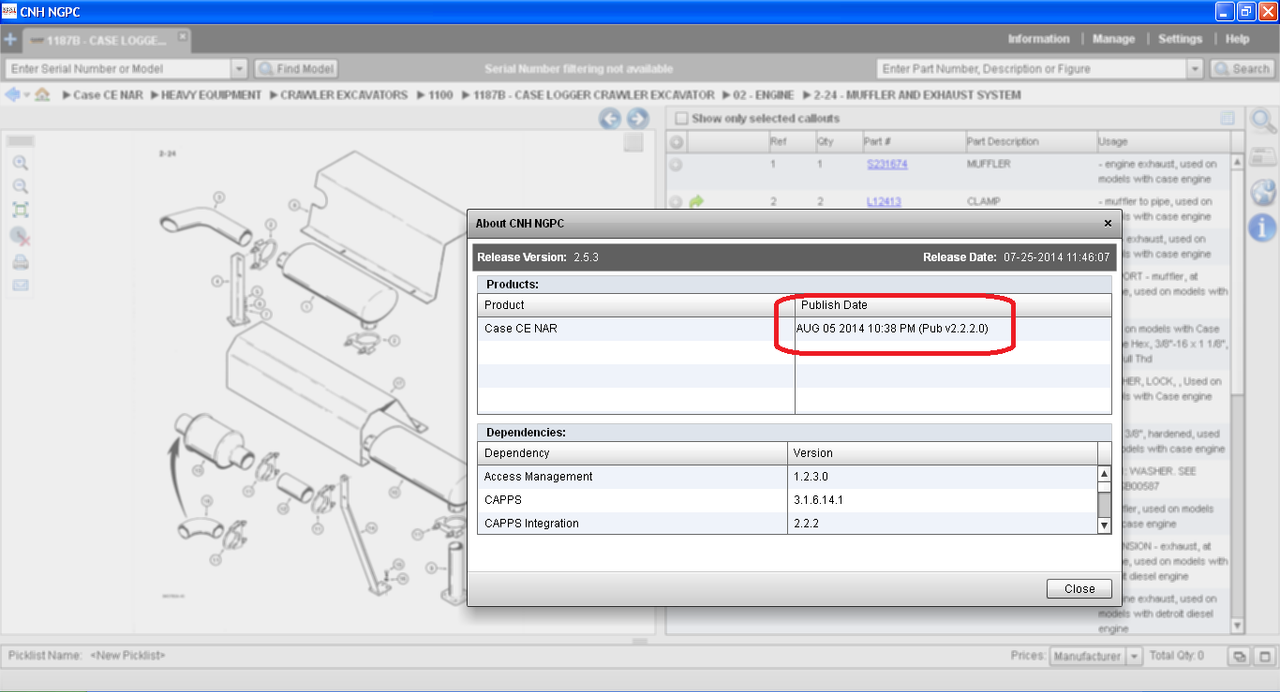The height and width of the screenshot is (692, 1280).
Task: Close the 1187B - CASE LOGGER tab
Action: point(182,36)
